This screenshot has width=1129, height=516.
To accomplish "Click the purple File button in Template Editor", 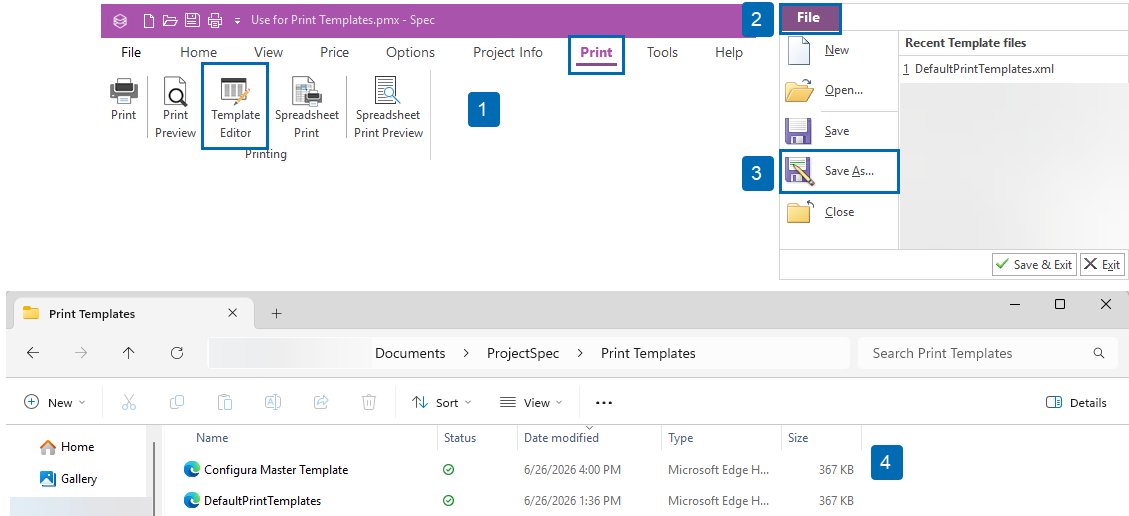I will tap(809, 18).
